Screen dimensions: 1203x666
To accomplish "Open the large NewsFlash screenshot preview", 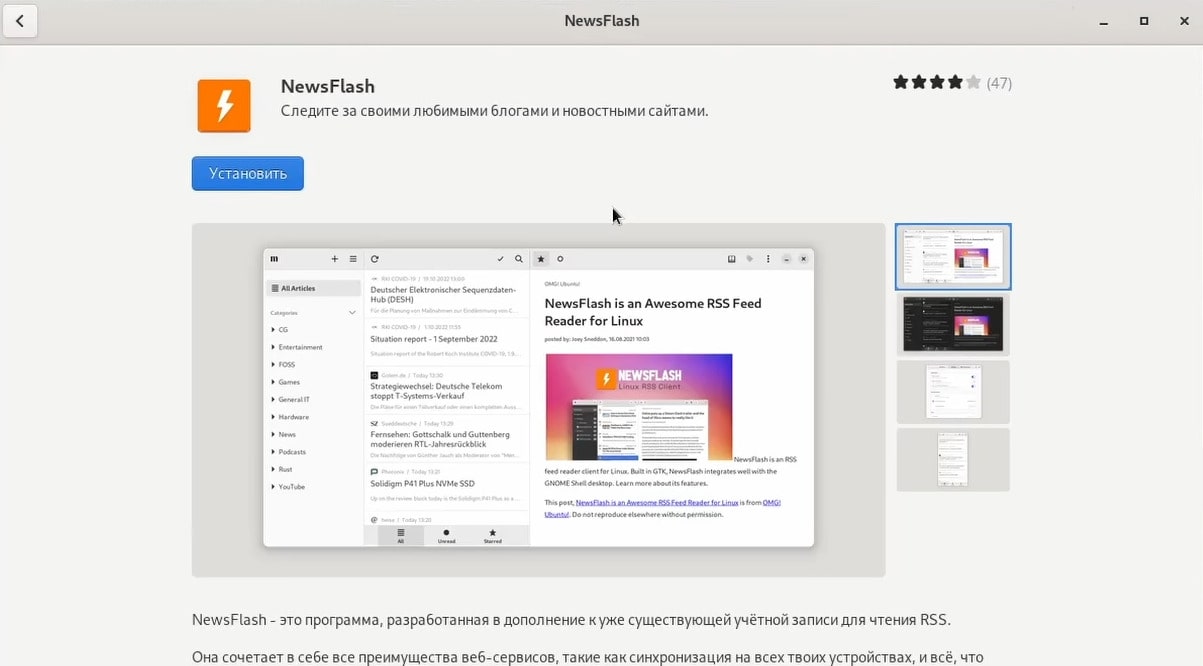I will click(x=539, y=399).
